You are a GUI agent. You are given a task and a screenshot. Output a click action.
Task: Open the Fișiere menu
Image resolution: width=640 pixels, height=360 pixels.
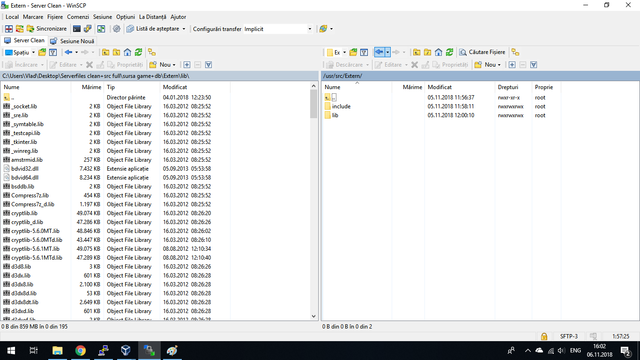(55, 17)
